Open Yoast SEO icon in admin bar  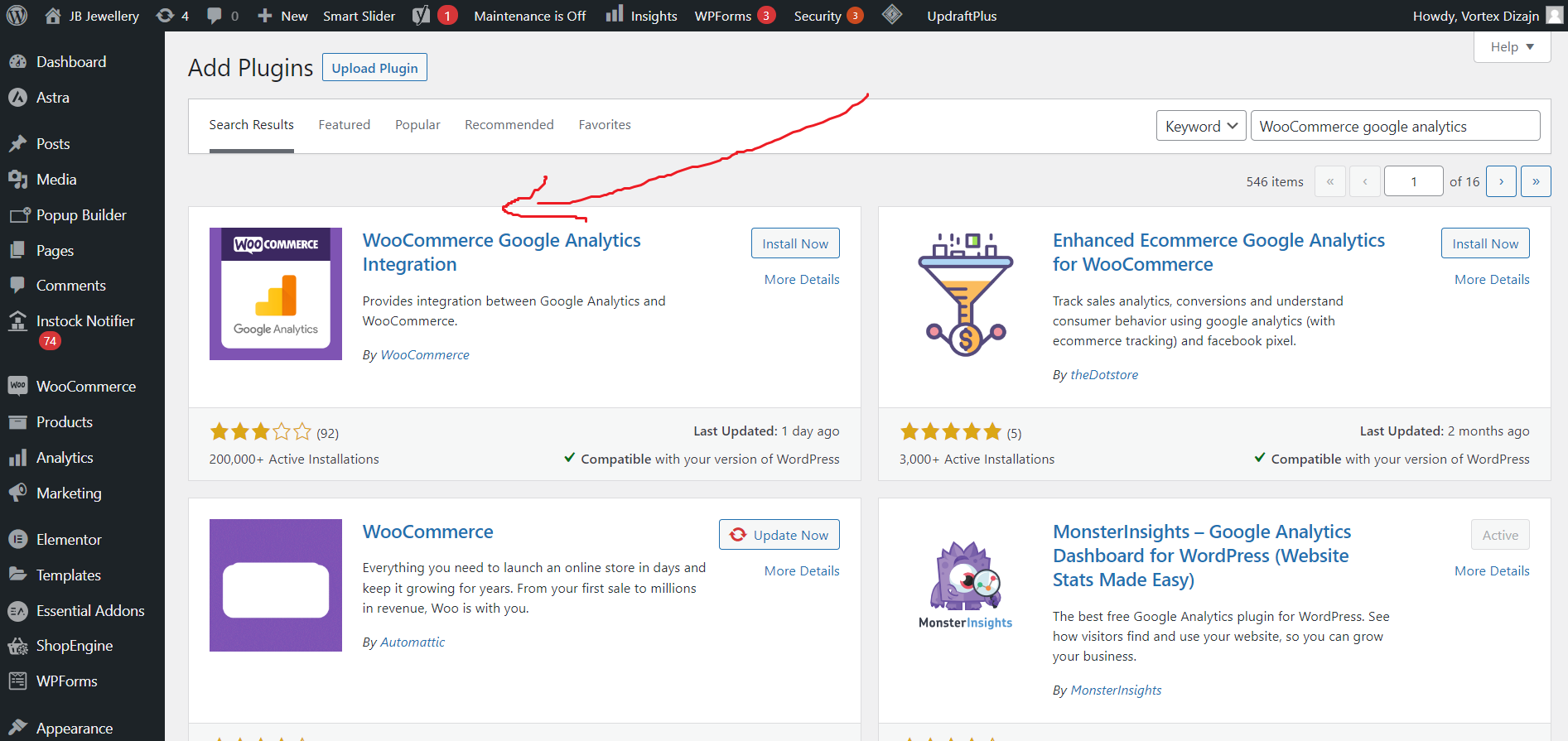(421, 16)
